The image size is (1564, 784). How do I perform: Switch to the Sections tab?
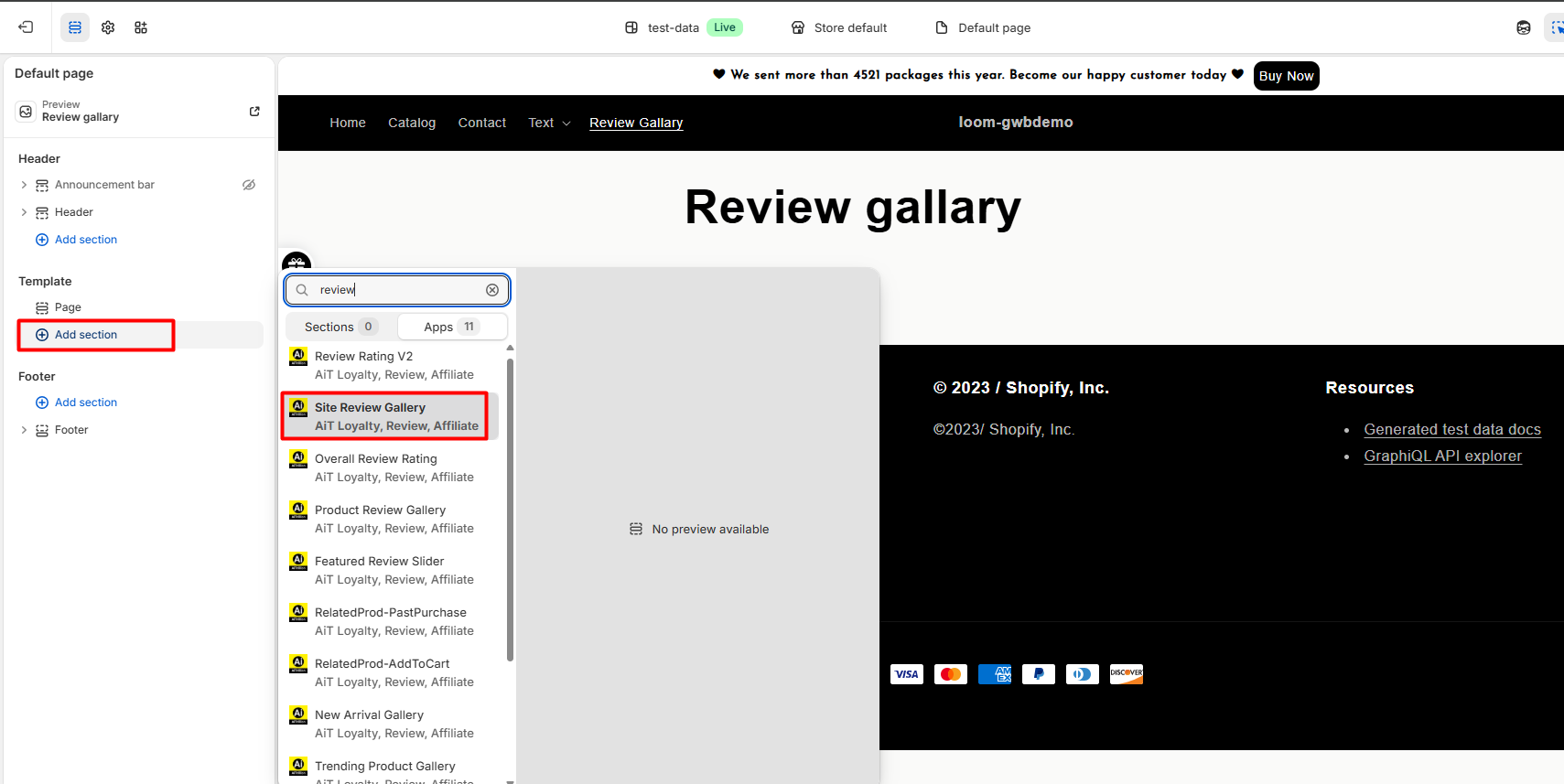coord(340,327)
